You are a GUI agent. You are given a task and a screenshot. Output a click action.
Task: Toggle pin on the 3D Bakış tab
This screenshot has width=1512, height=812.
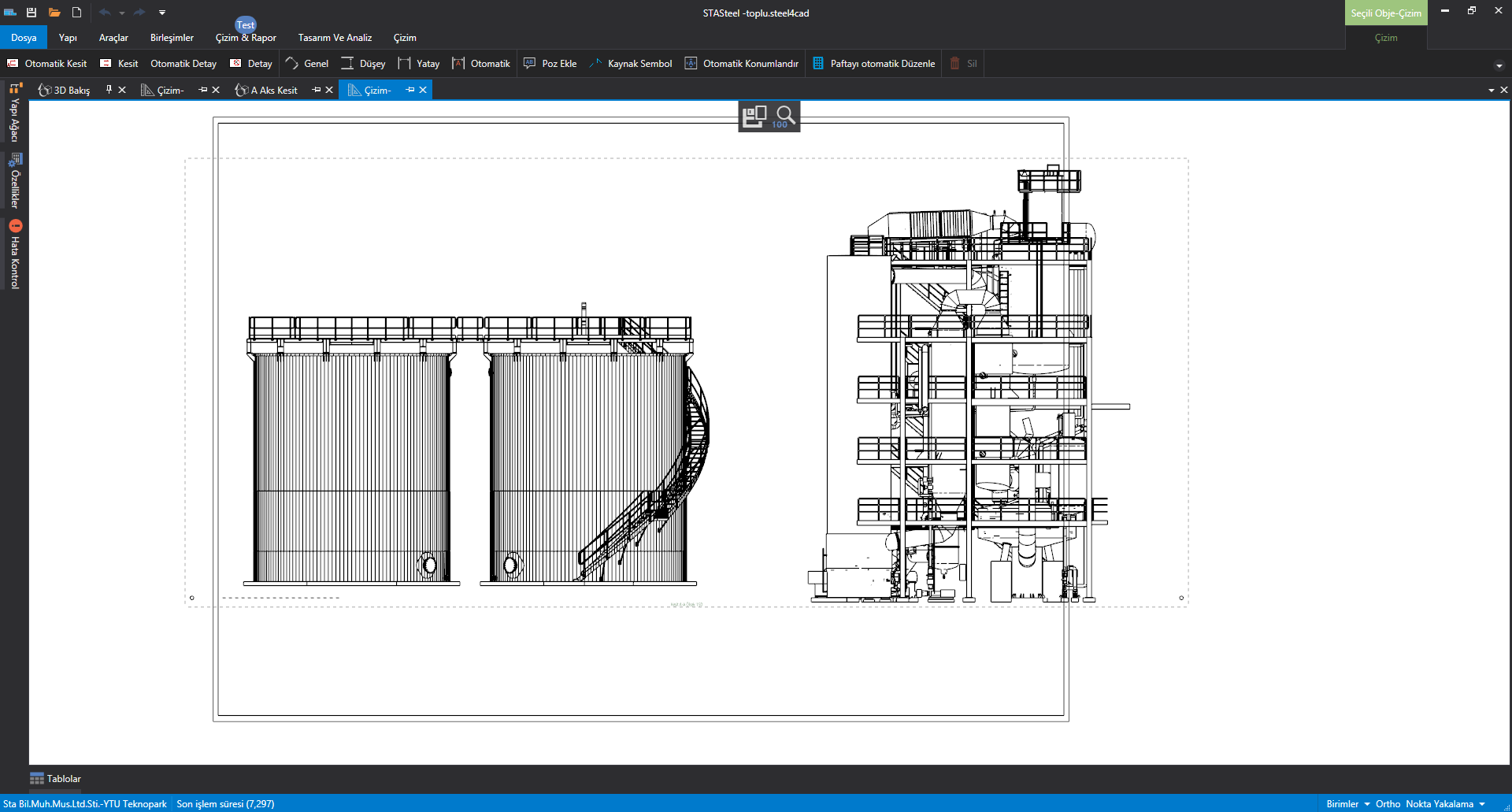[109, 90]
